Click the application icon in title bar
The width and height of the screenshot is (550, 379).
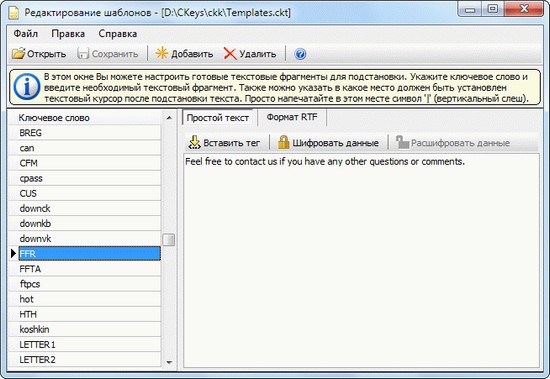(x=14, y=13)
